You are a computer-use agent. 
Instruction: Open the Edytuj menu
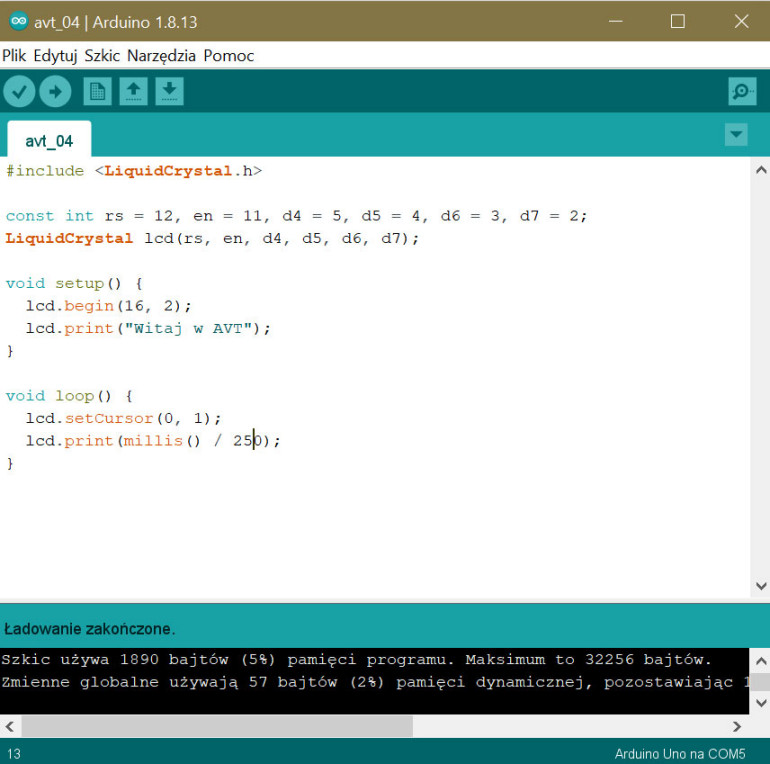pyautogui.click(x=55, y=55)
